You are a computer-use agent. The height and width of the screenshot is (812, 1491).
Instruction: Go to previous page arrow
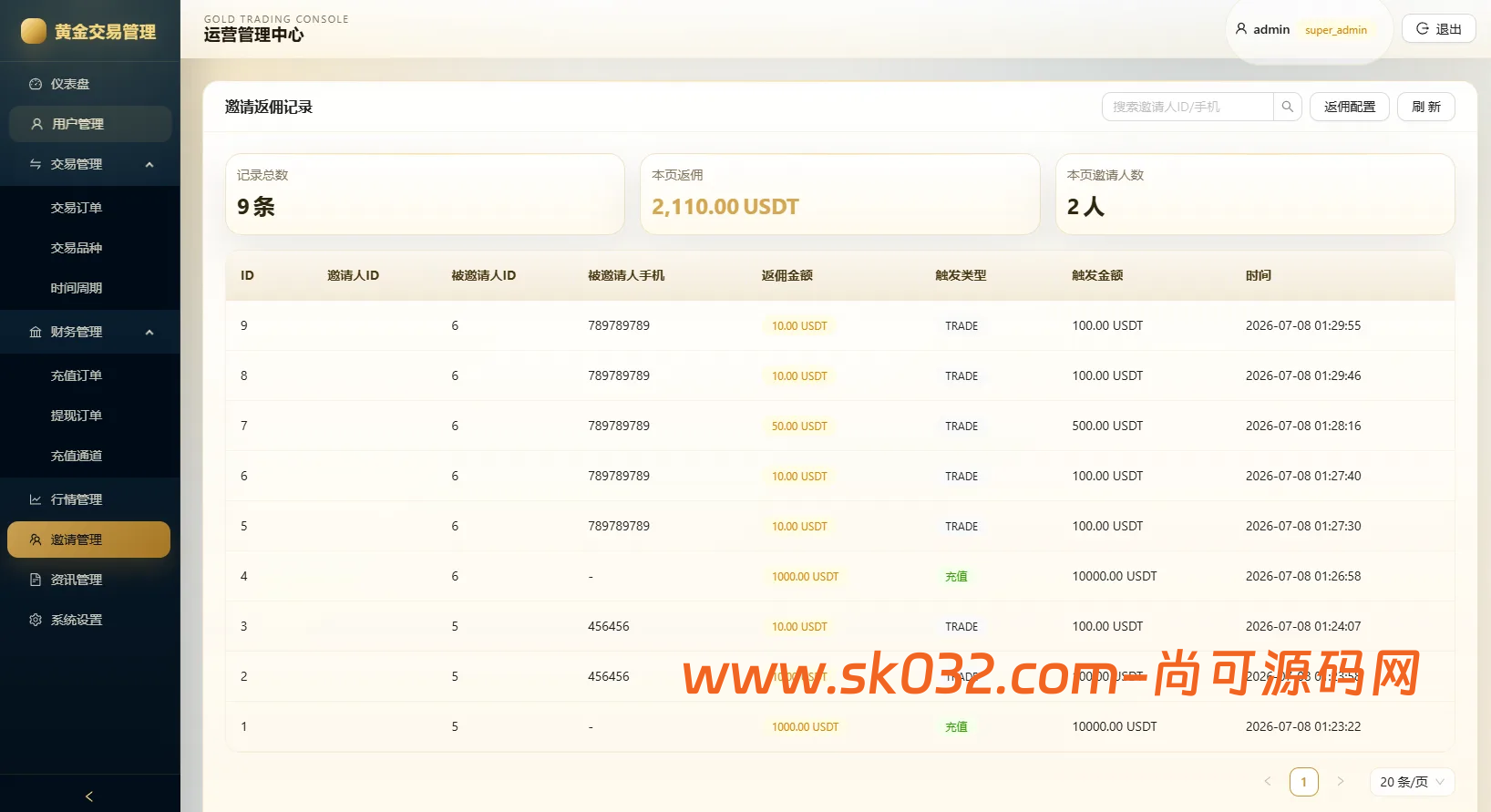[x=1267, y=781]
